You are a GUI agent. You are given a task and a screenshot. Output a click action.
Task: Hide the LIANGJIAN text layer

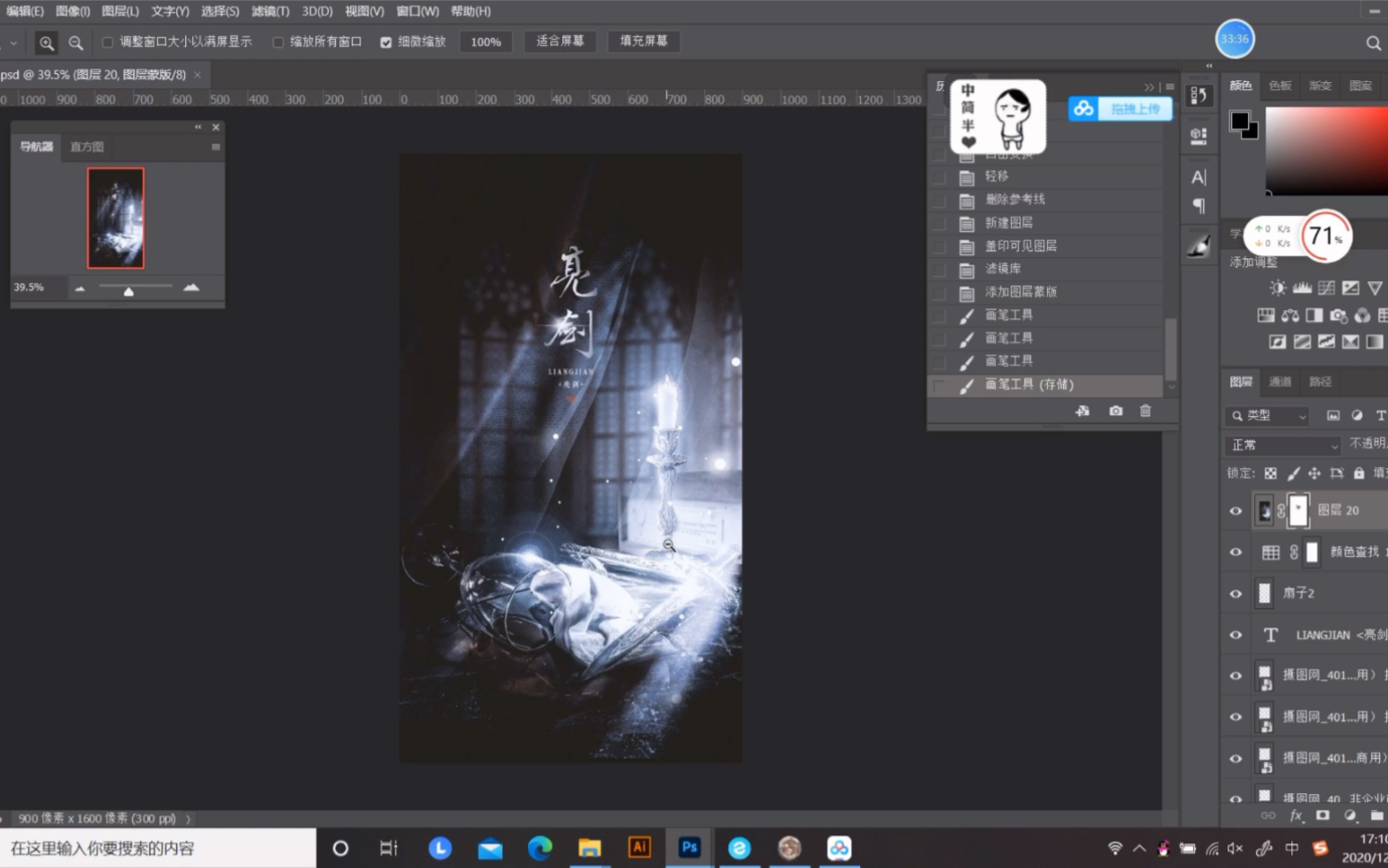(1236, 635)
